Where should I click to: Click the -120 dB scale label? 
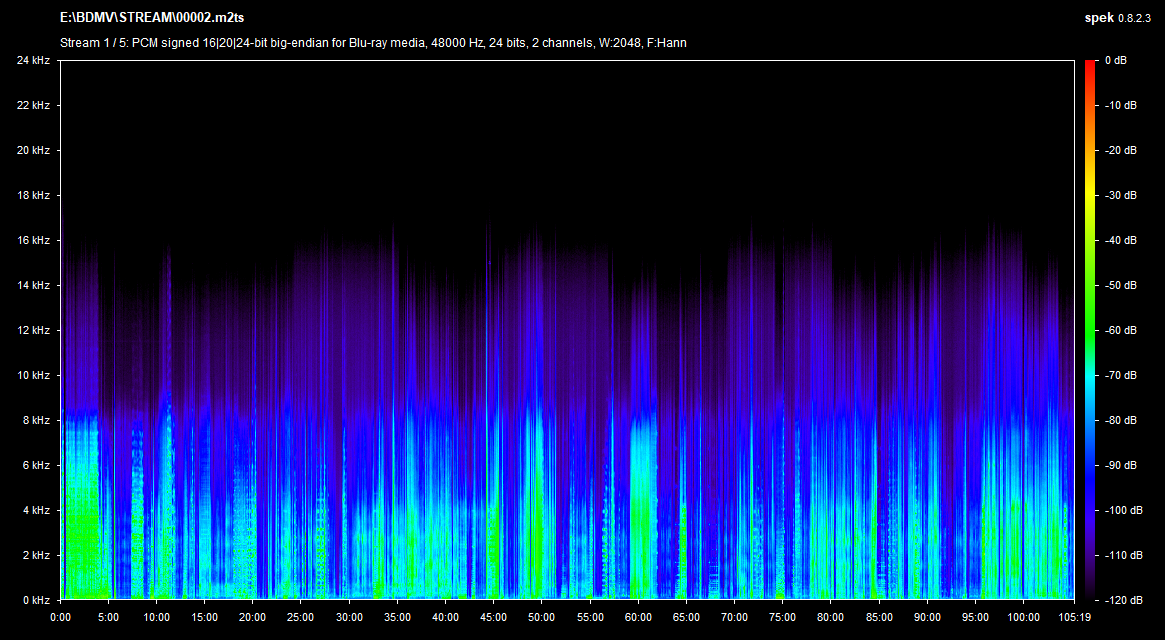coord(1122,600)
